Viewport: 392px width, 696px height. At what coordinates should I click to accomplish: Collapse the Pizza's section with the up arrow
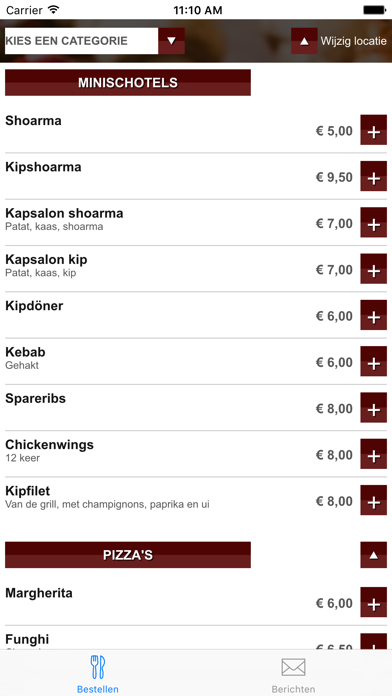[373, 555]
